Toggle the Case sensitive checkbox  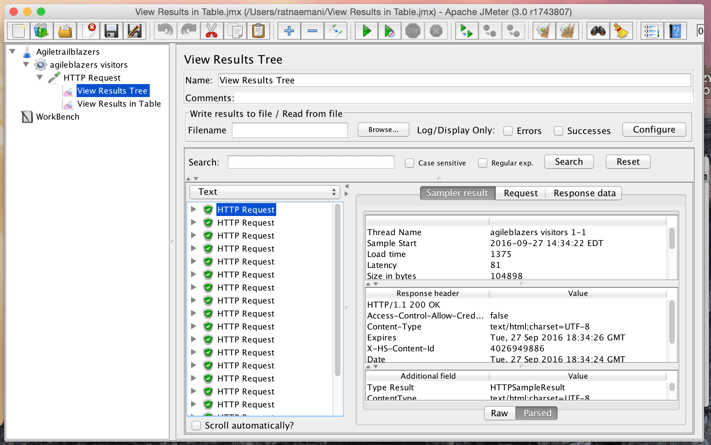point(409,163)
